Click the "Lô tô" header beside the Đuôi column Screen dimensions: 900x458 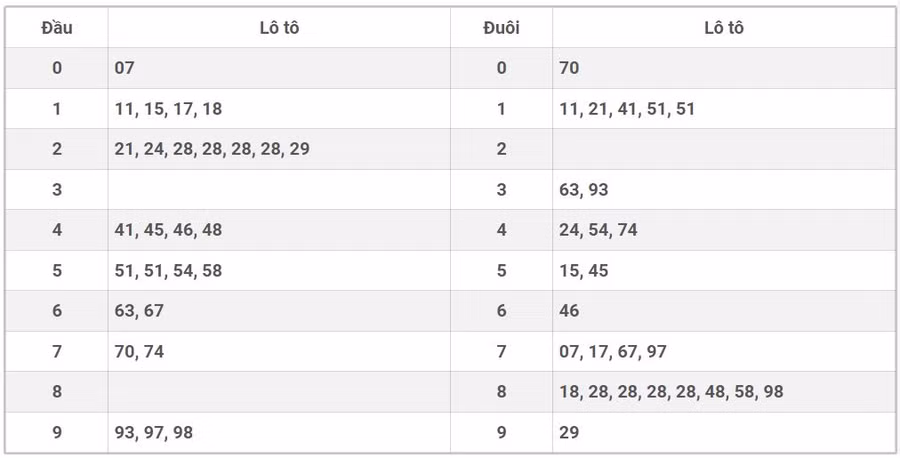coord(723,28)
